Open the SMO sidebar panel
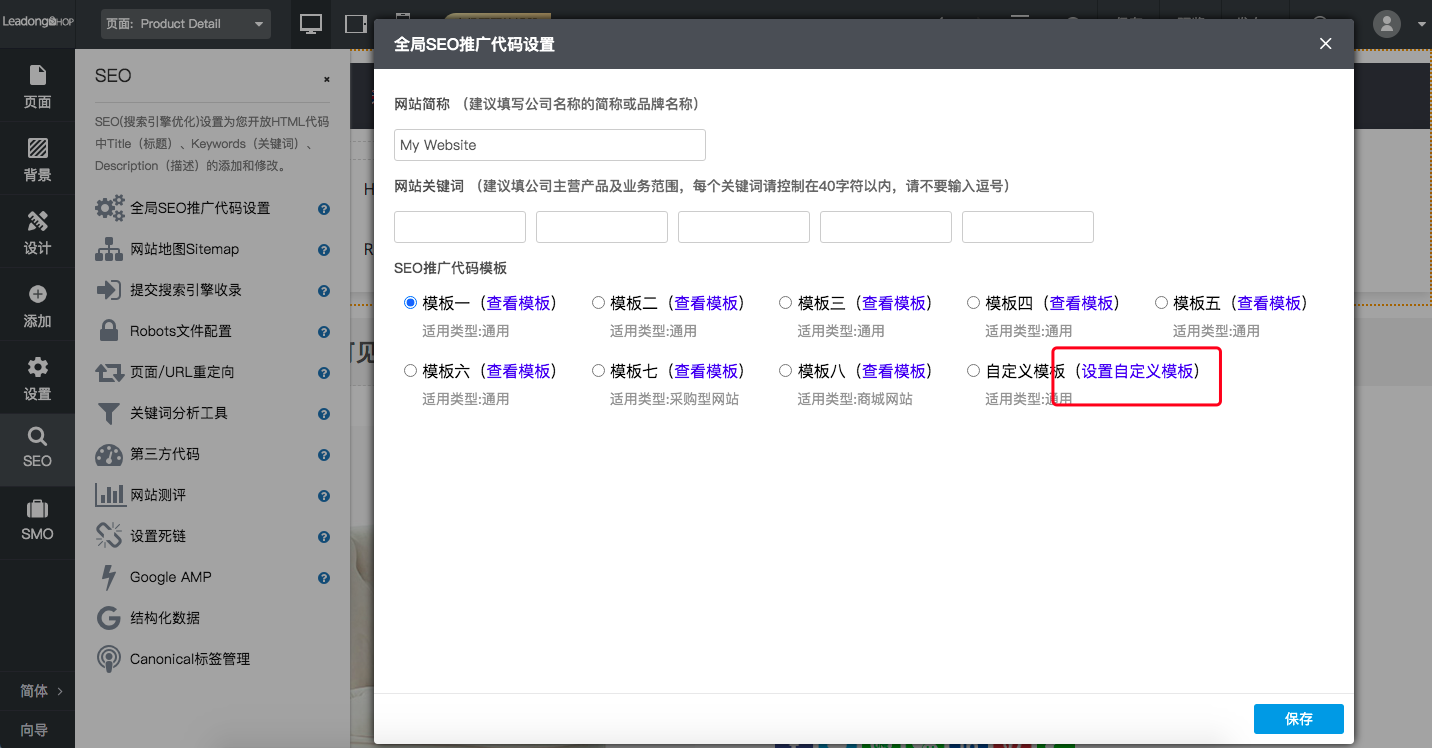Viewport: 1432px width, 748px height. click(x=37, y=521)
